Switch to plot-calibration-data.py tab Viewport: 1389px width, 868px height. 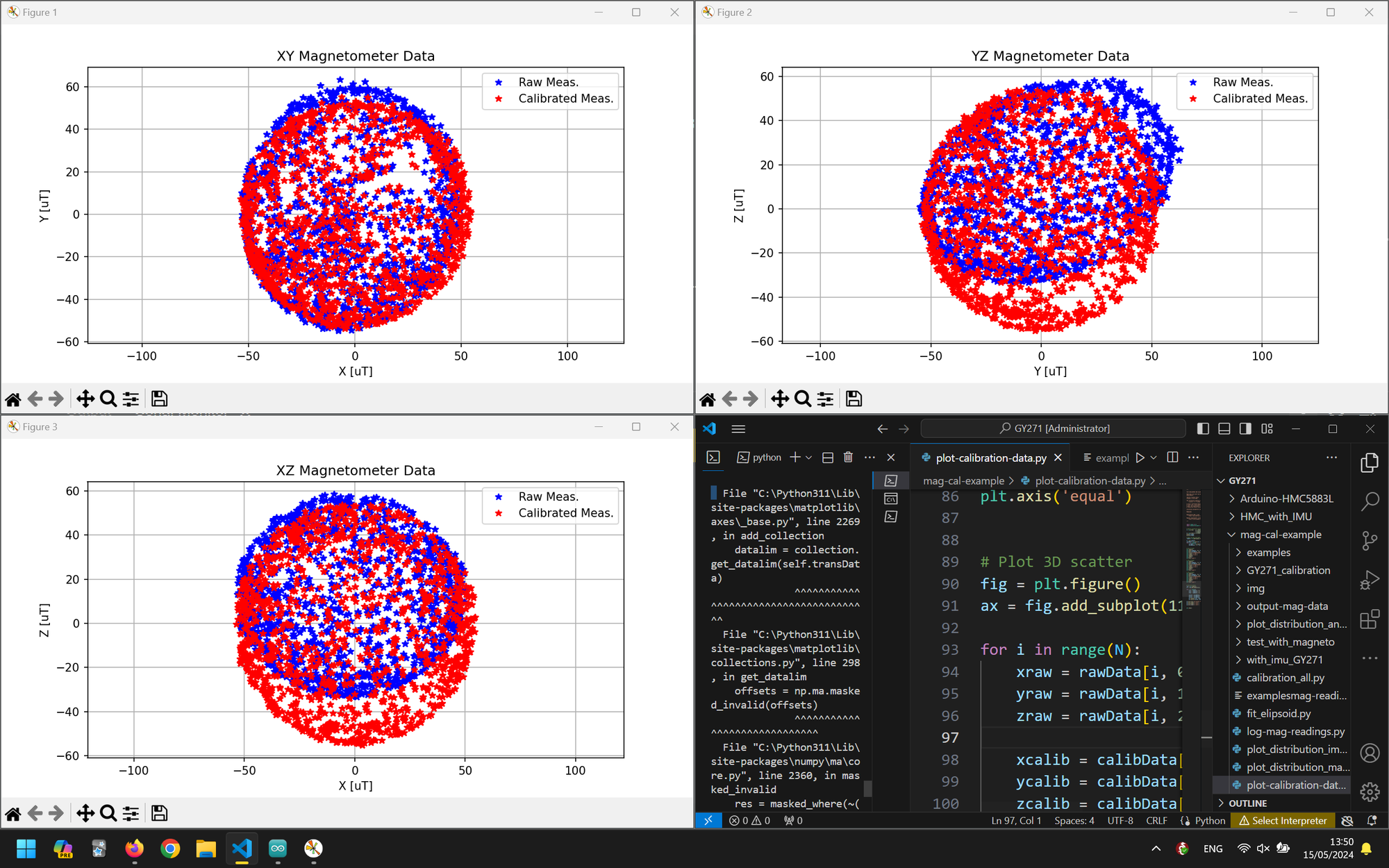coord(990,458)
